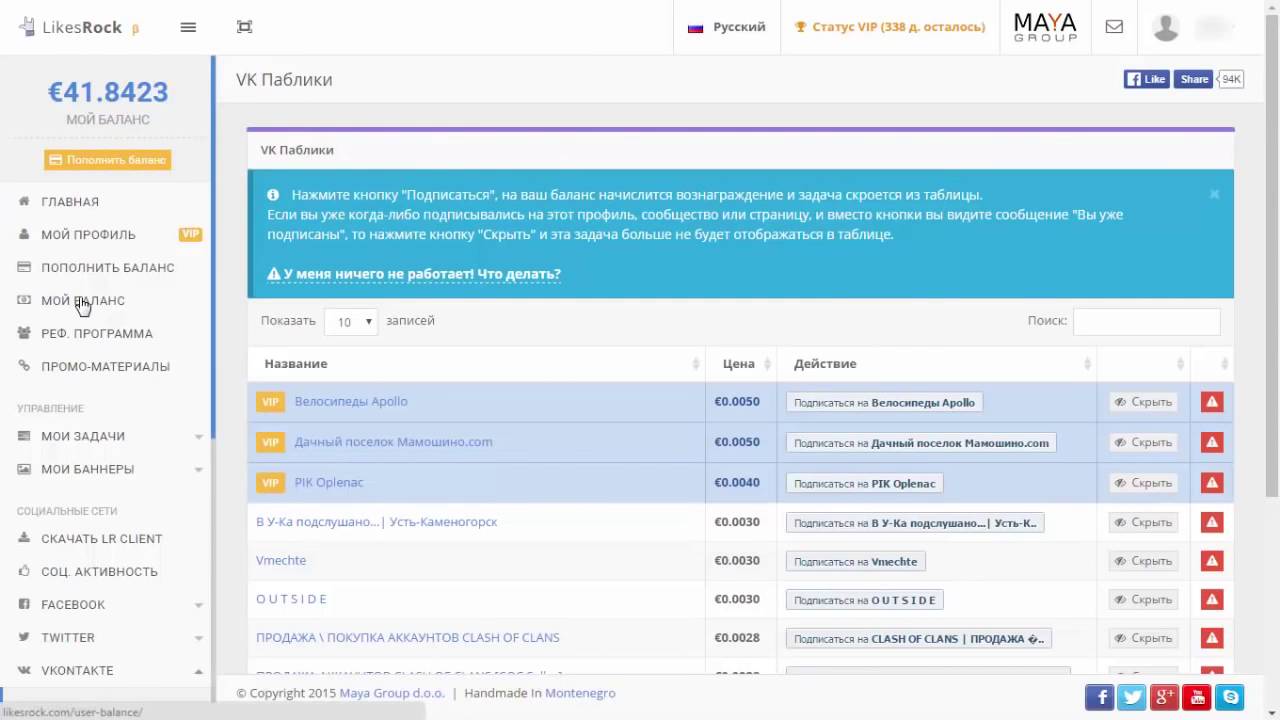The image size is (1280, 720).
Task: Toggle the hamburger sidebar menu icon
Action: [188, 27]
